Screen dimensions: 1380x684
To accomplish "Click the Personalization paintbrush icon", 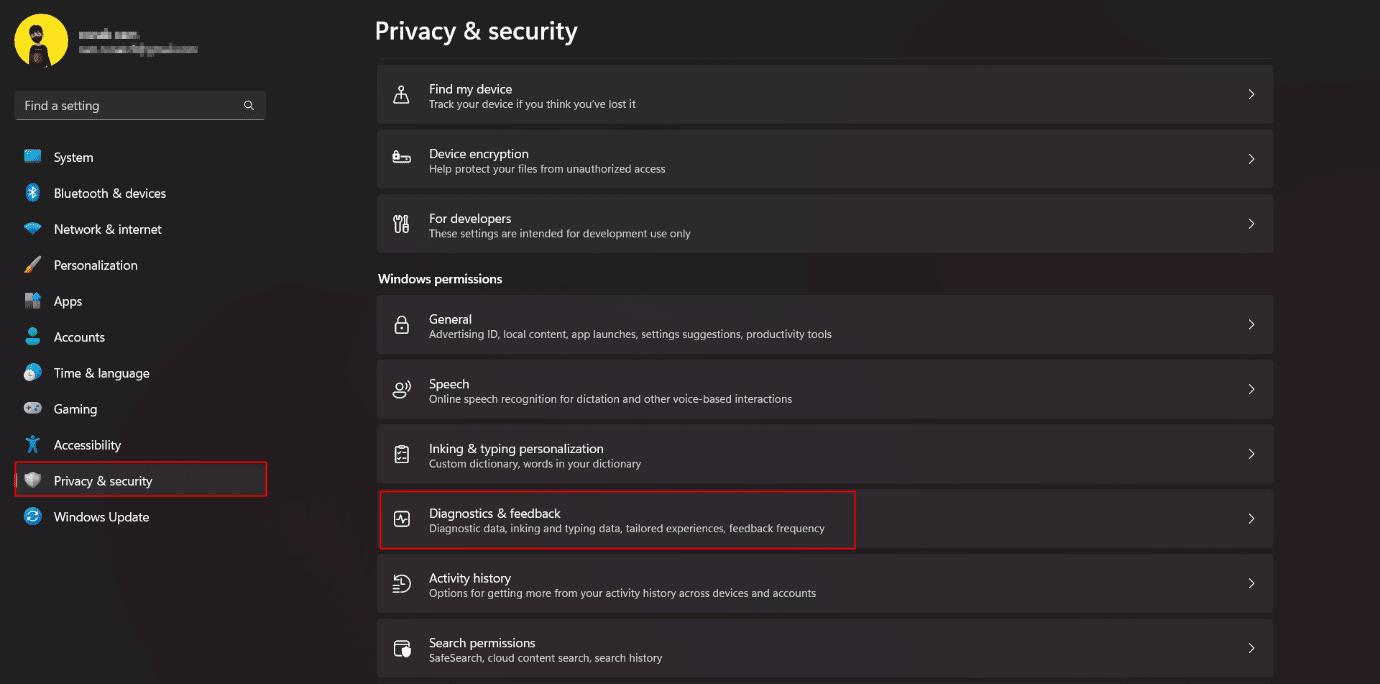I will (x=33, y=265).
